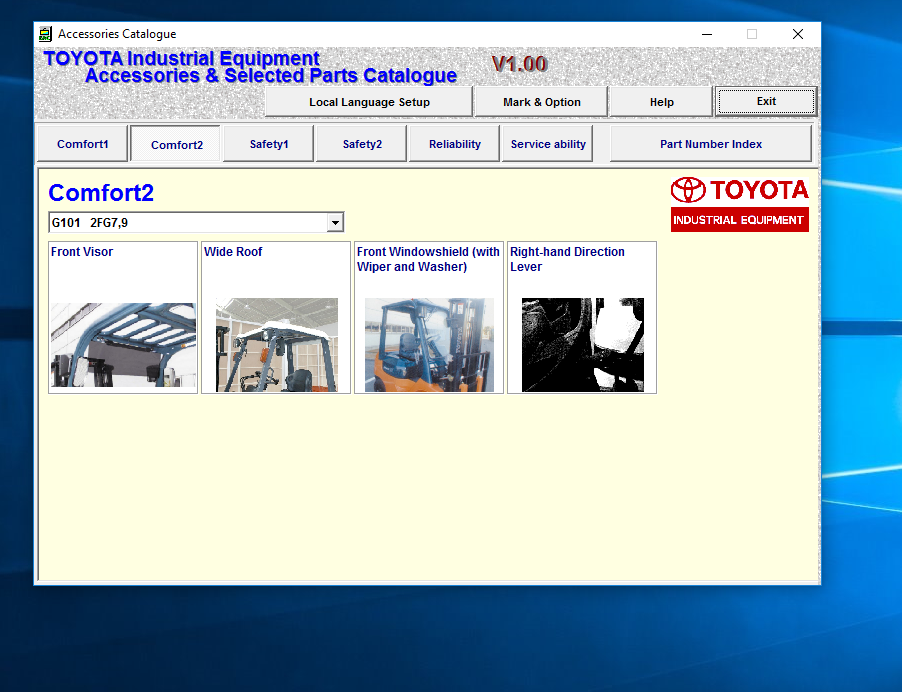Go to the Reliability tab
Viewport: 902px width, 692px height.
[x=454, y=144]
